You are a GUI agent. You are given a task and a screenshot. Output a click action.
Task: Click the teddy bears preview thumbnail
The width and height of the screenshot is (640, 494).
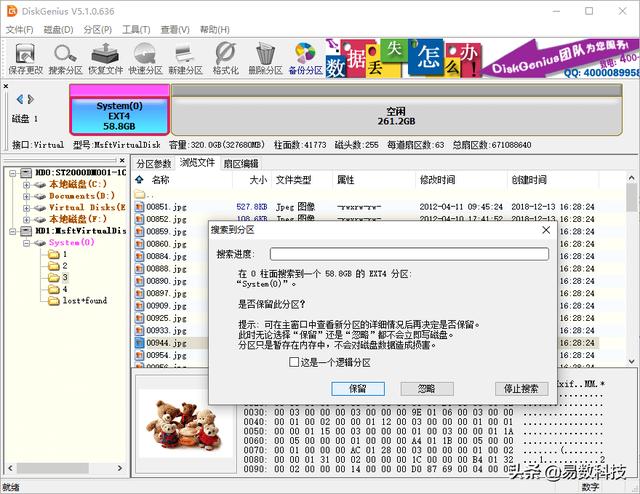click(186, 425)
